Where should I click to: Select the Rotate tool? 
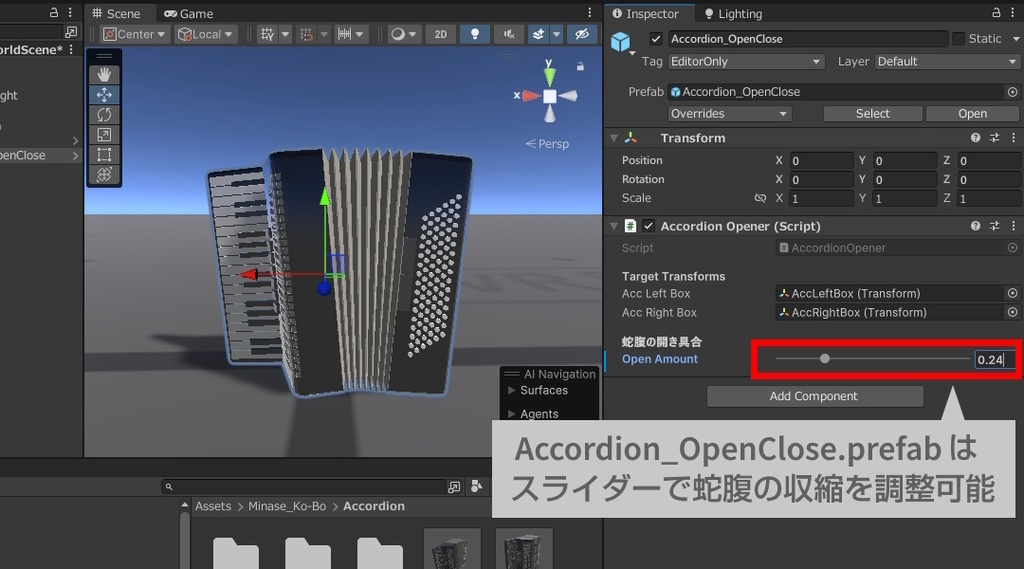[104, 115]
